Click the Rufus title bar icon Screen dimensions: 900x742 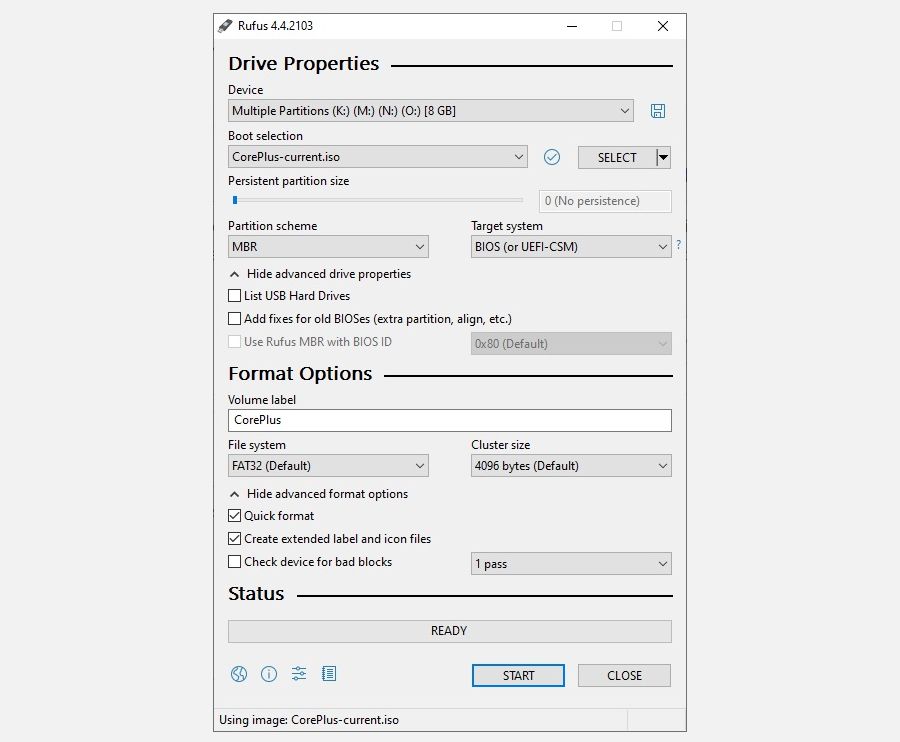tap(226, 26)
